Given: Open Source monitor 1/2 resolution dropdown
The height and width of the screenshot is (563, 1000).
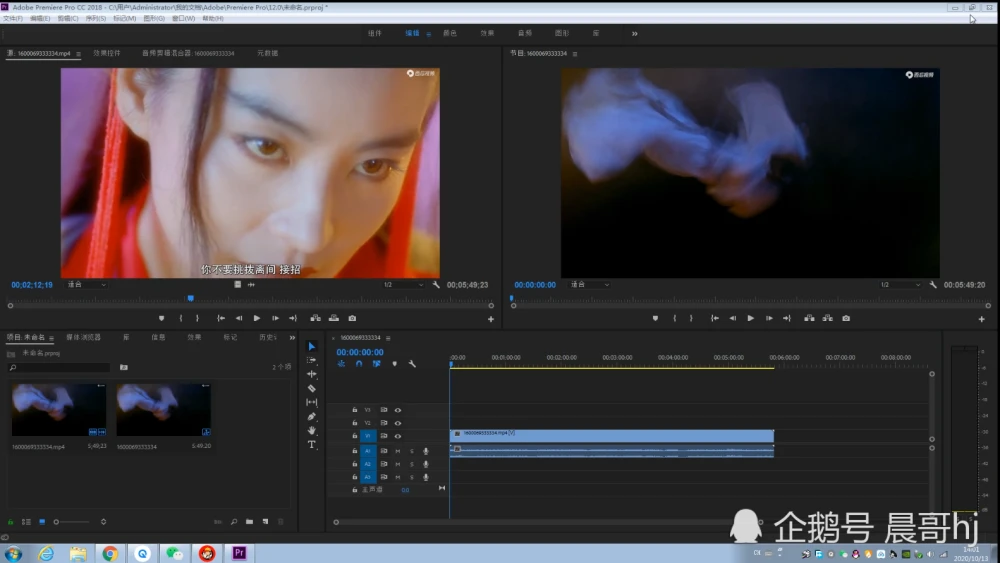Looking at the screenshot, I should click(403, 285).
